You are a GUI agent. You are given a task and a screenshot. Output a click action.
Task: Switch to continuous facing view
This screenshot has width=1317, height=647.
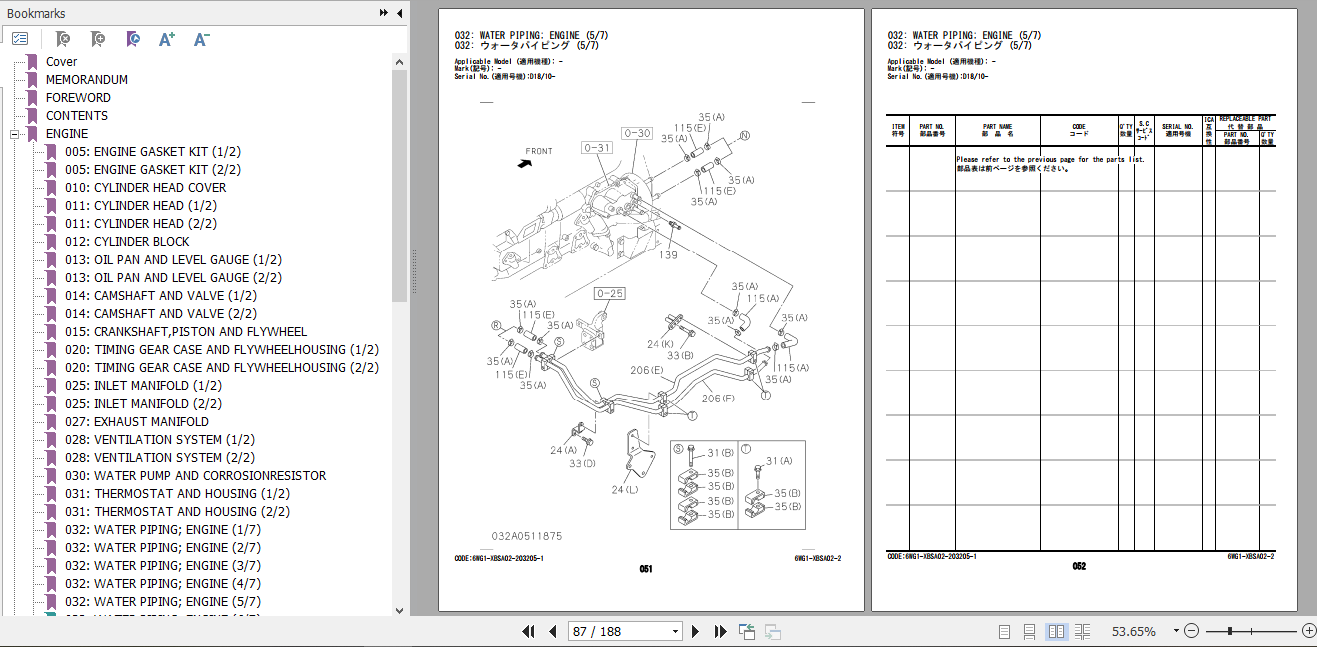(x=1083, y=631)
